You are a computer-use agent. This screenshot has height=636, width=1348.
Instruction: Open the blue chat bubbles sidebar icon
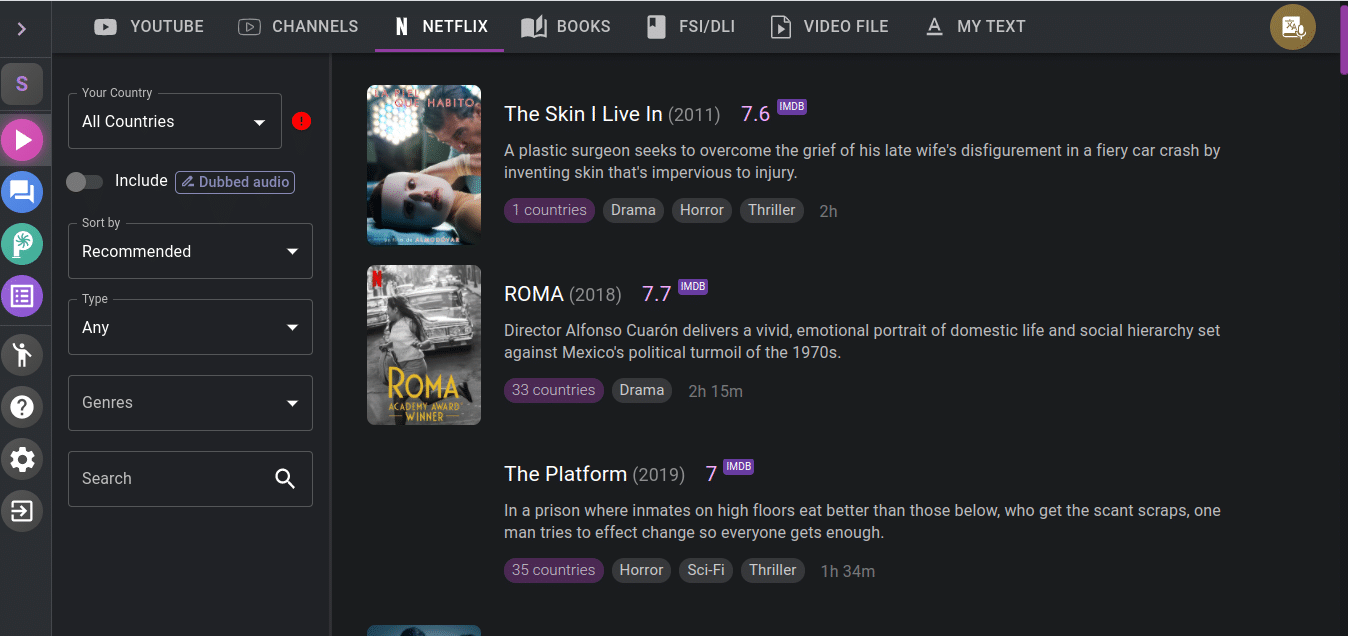pyautogui.click(x=22, y=192)
